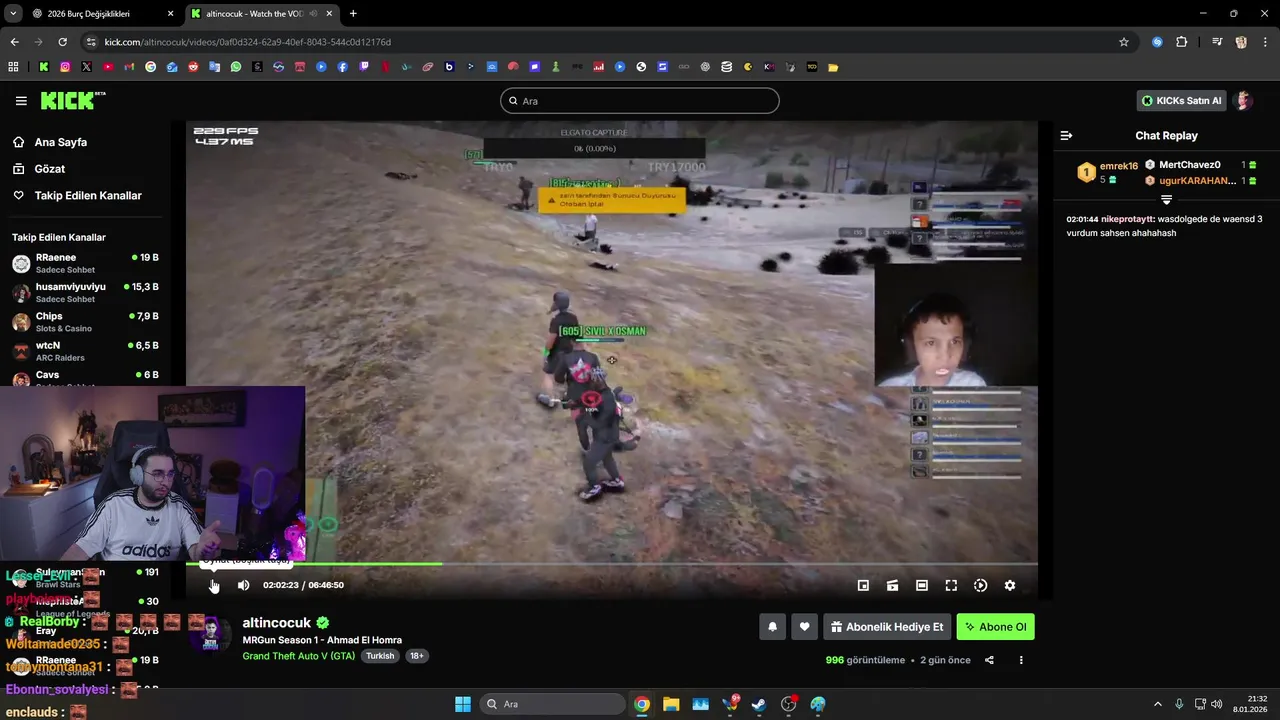This screenshot has width=1280, height=720.
Task: Open husamviyuviyu channel in sidebar
Action: tap(85, 292)
